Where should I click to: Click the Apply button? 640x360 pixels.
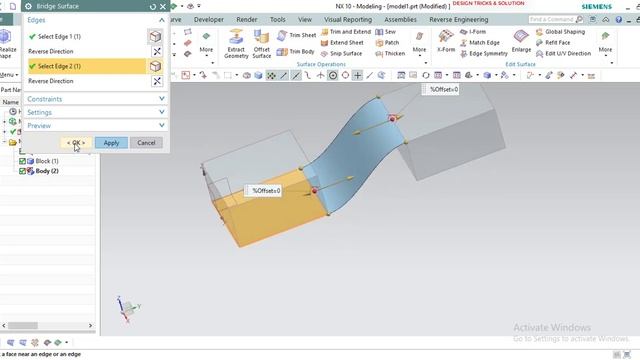[x=111, y=143]
